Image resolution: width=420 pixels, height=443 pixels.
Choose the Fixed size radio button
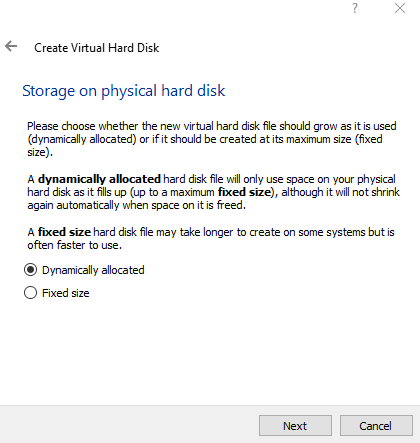click(30, 293)
